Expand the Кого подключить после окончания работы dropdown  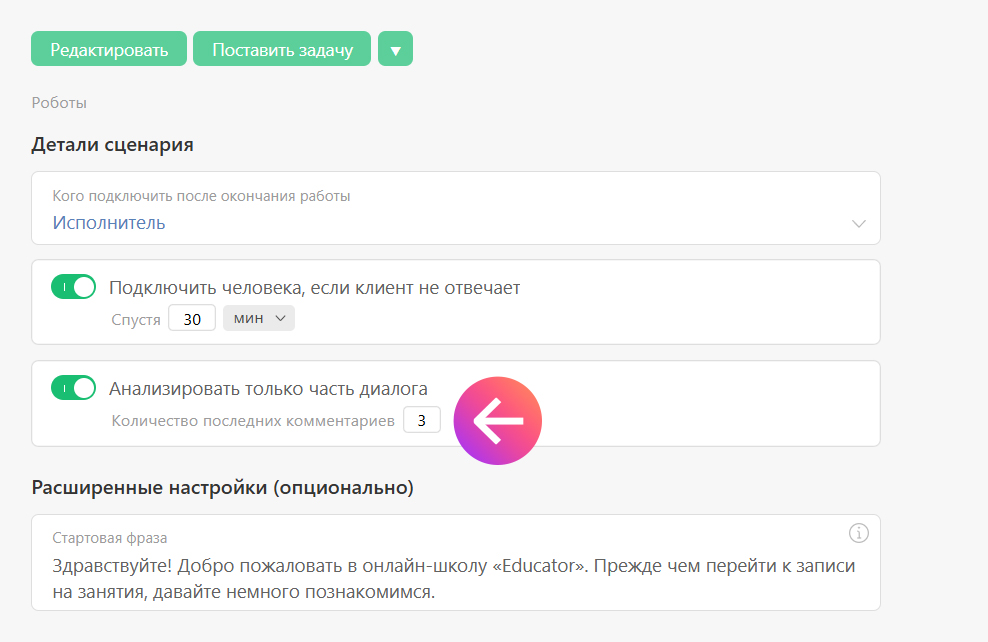pyautogui.click(x=455, y=208)
